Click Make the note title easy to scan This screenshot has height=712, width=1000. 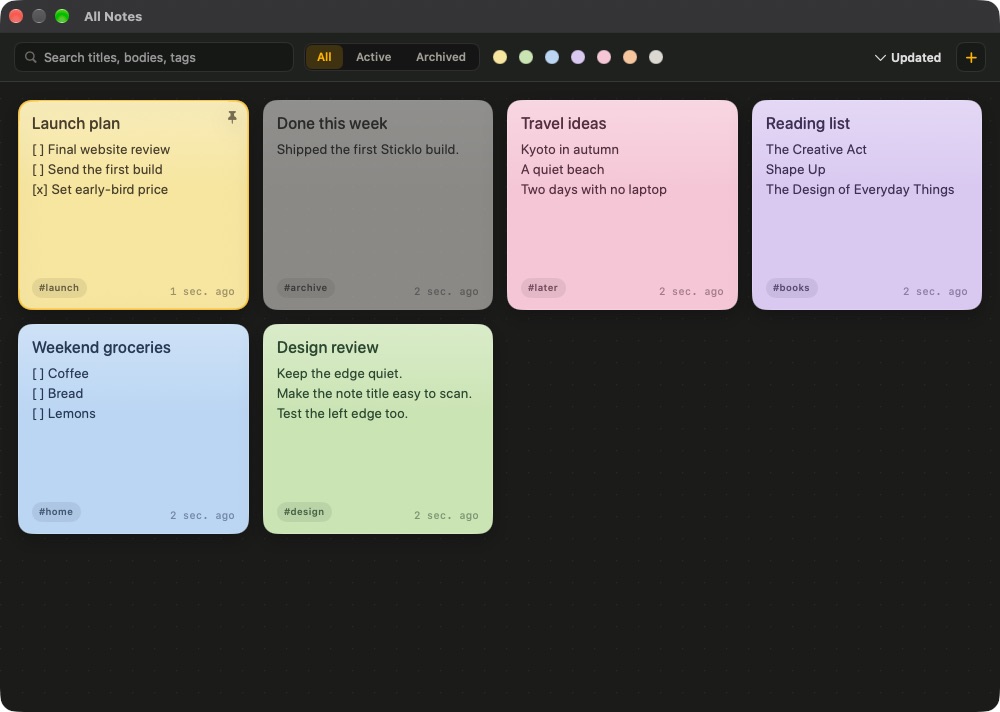pyautogui.click(x=374, y=393)
